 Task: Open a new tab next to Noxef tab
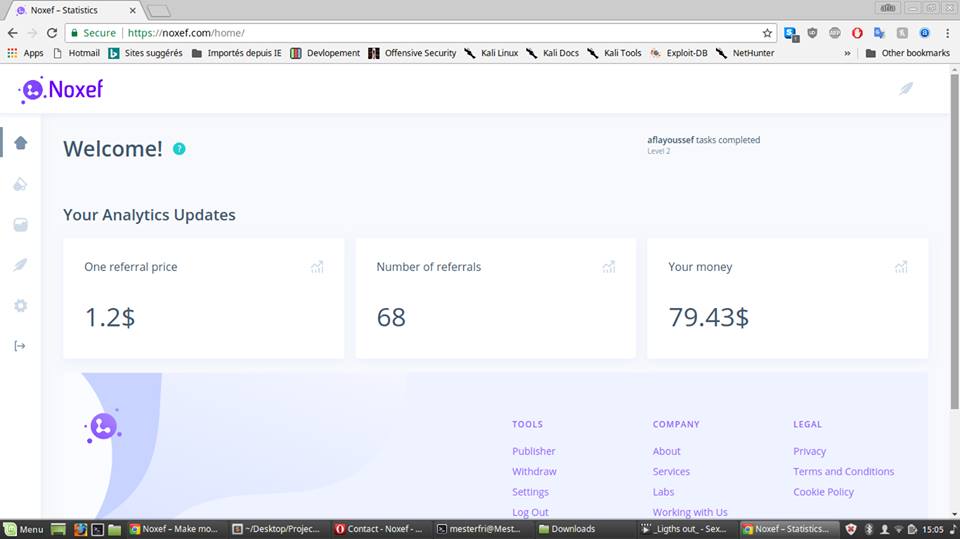pos(159,11)
